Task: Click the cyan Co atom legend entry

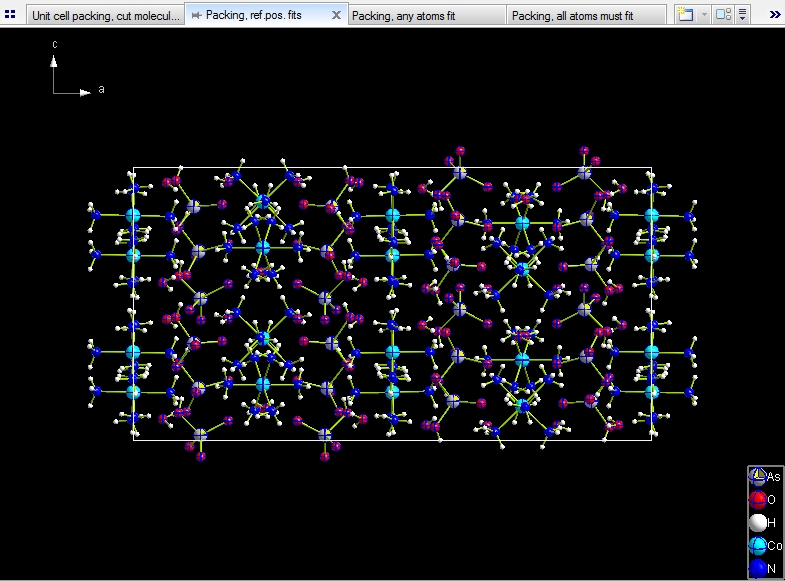Action: tap(759, 546)
